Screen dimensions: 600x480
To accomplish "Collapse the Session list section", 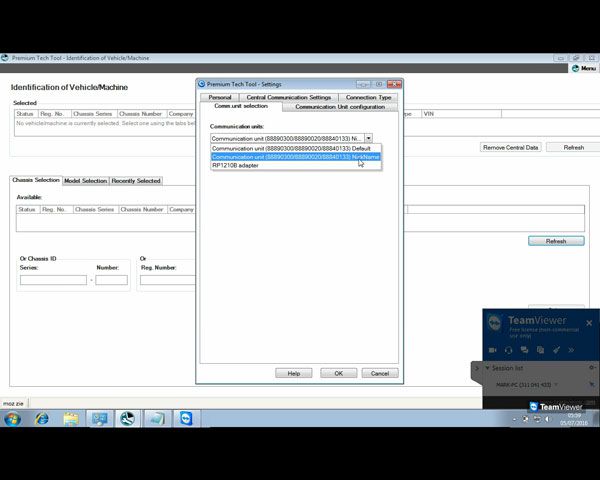I will (x=487, y=368).
